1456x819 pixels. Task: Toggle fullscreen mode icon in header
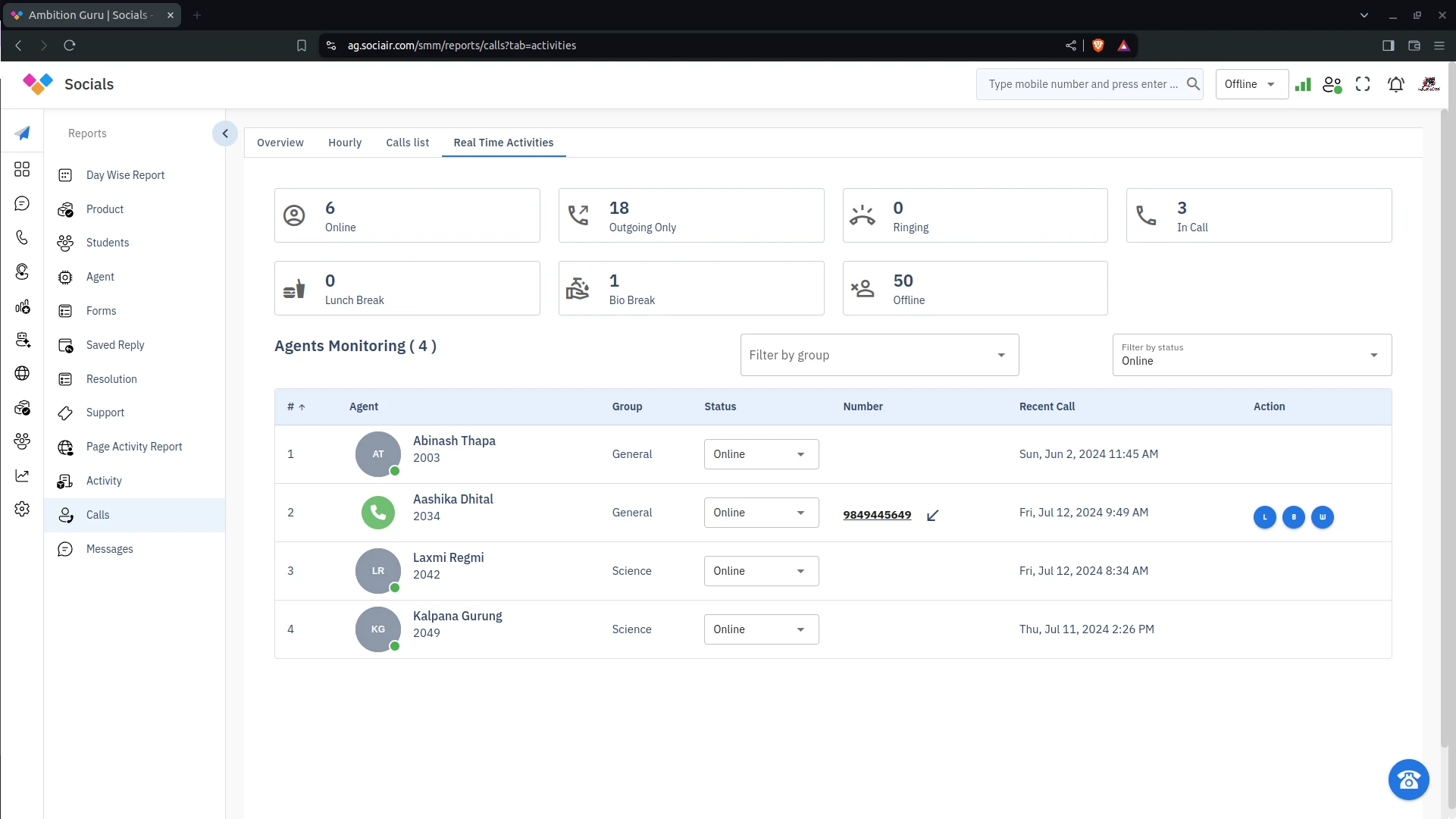(1363, 84)
